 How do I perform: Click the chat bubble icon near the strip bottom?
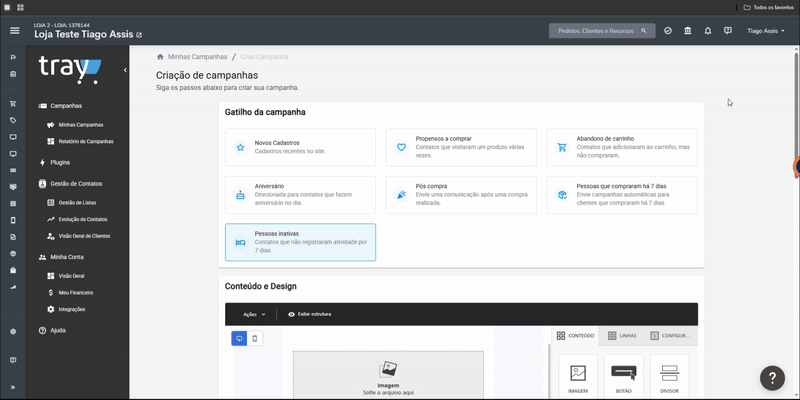pos(13,360)
